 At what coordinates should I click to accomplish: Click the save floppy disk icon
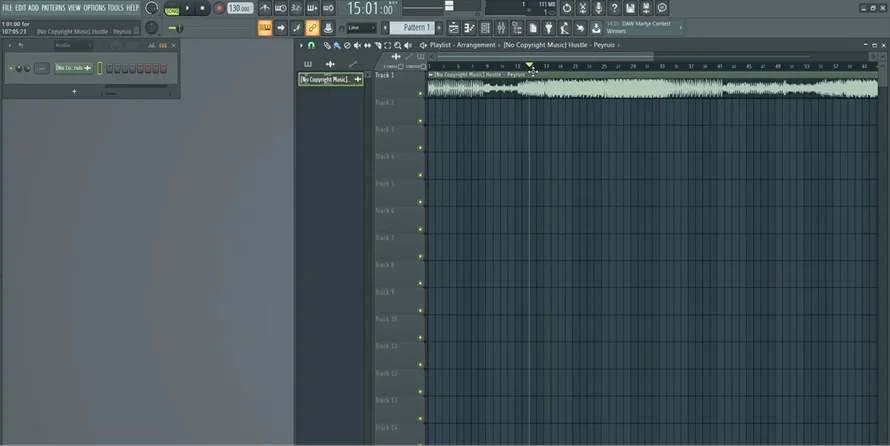click(629, 8)
